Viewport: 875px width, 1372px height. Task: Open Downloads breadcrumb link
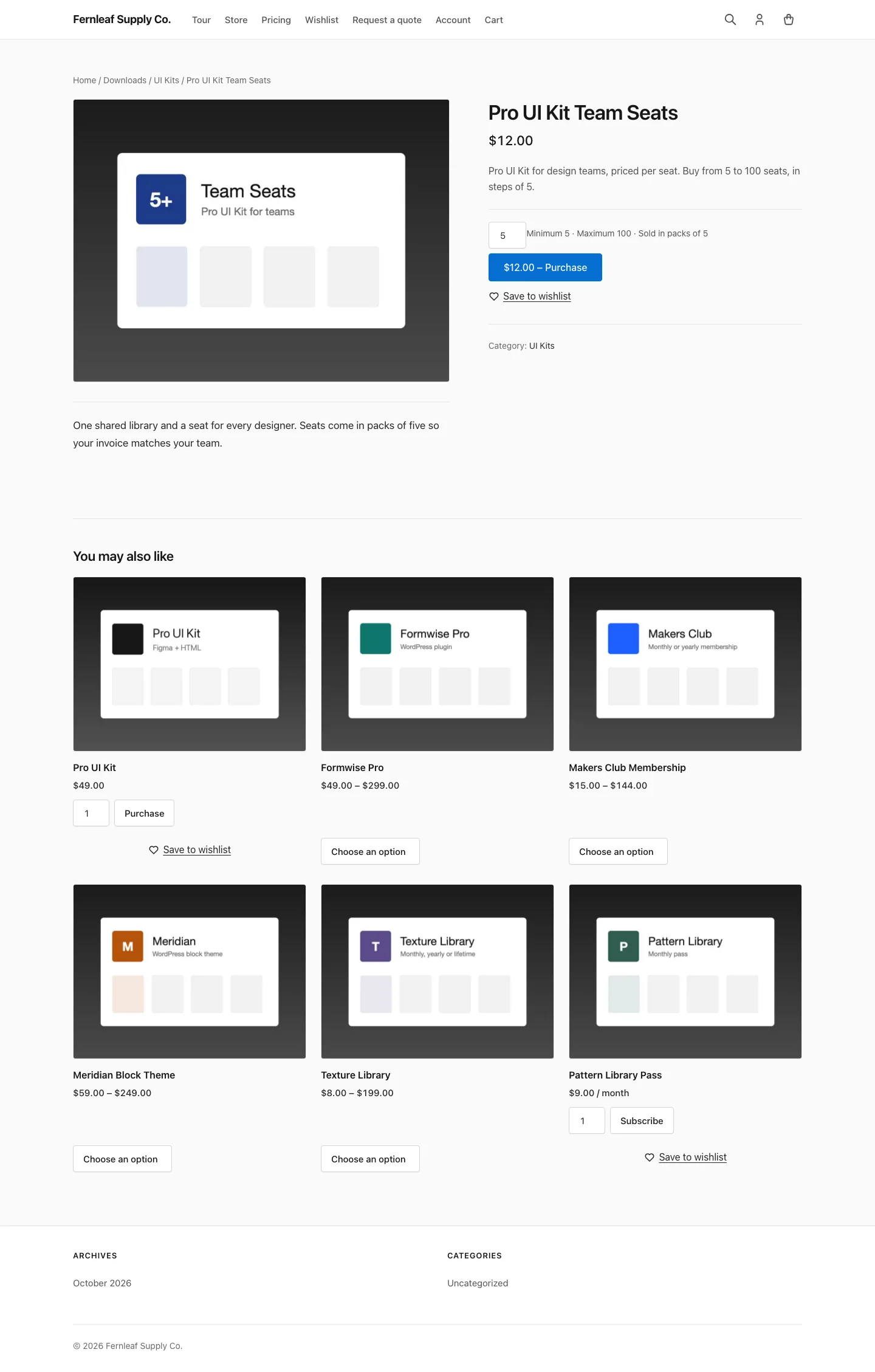125,80
